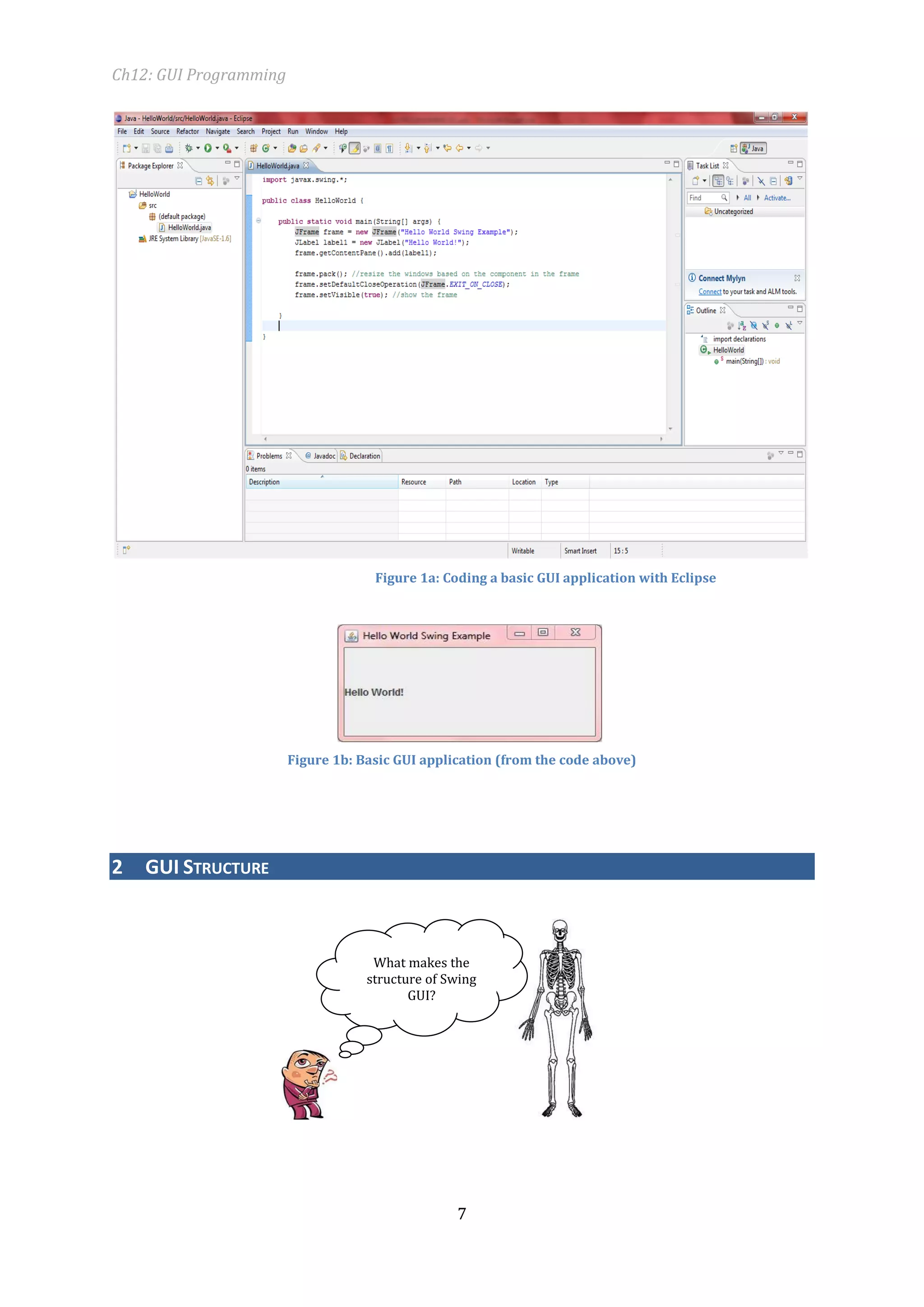The width and height of the screenshot is (924, 1307).
Task: Select the Java perspective button
Action: point(753,148)
